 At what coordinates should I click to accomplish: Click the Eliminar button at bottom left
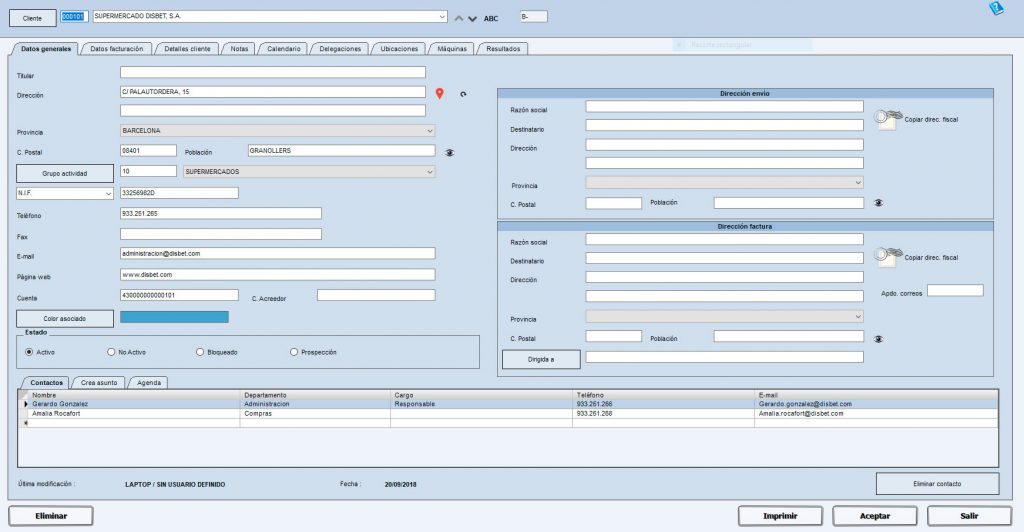[x=51, y=516]
